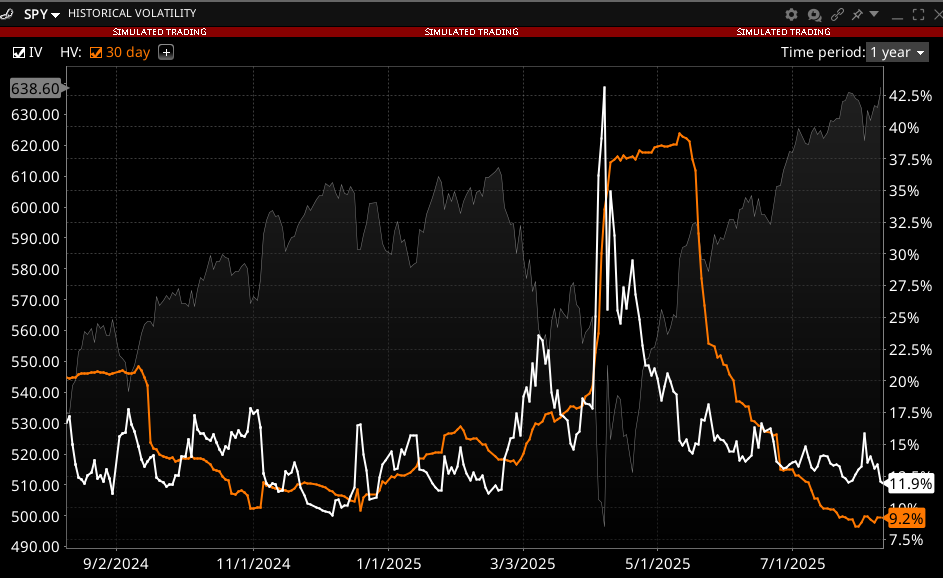Open the settings gear in the title bar
This screenshot has height=578, width=943.
click(791, 14)
